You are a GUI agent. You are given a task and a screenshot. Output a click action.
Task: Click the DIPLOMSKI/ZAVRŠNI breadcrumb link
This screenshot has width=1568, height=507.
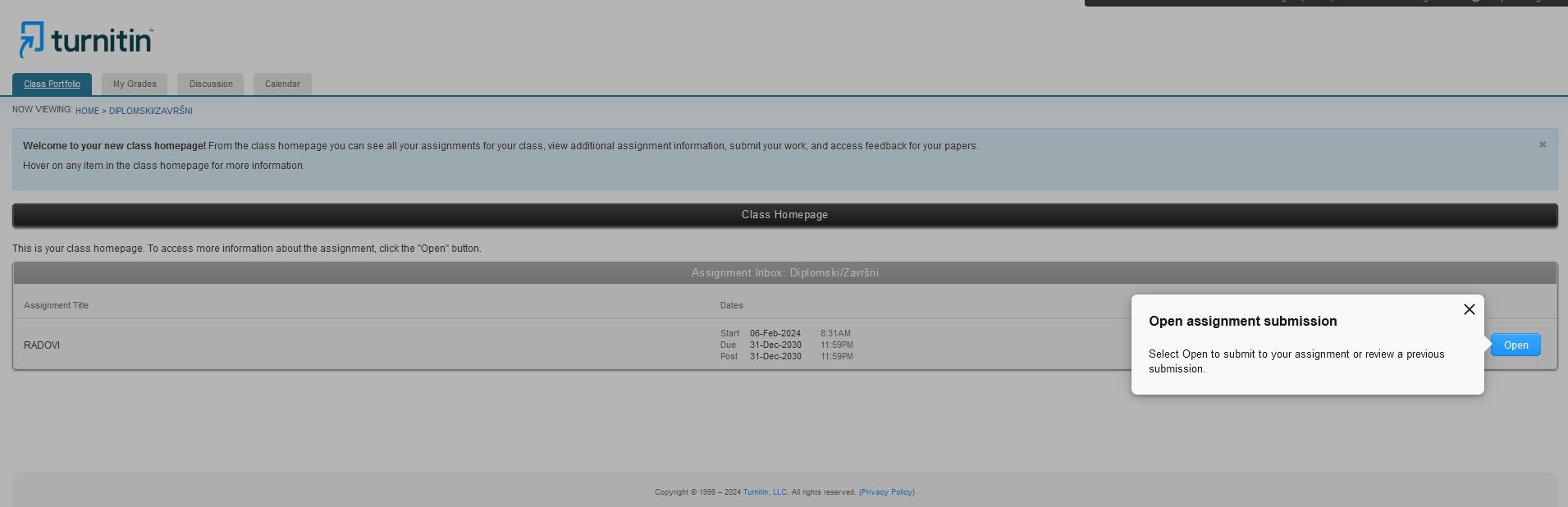151,111
